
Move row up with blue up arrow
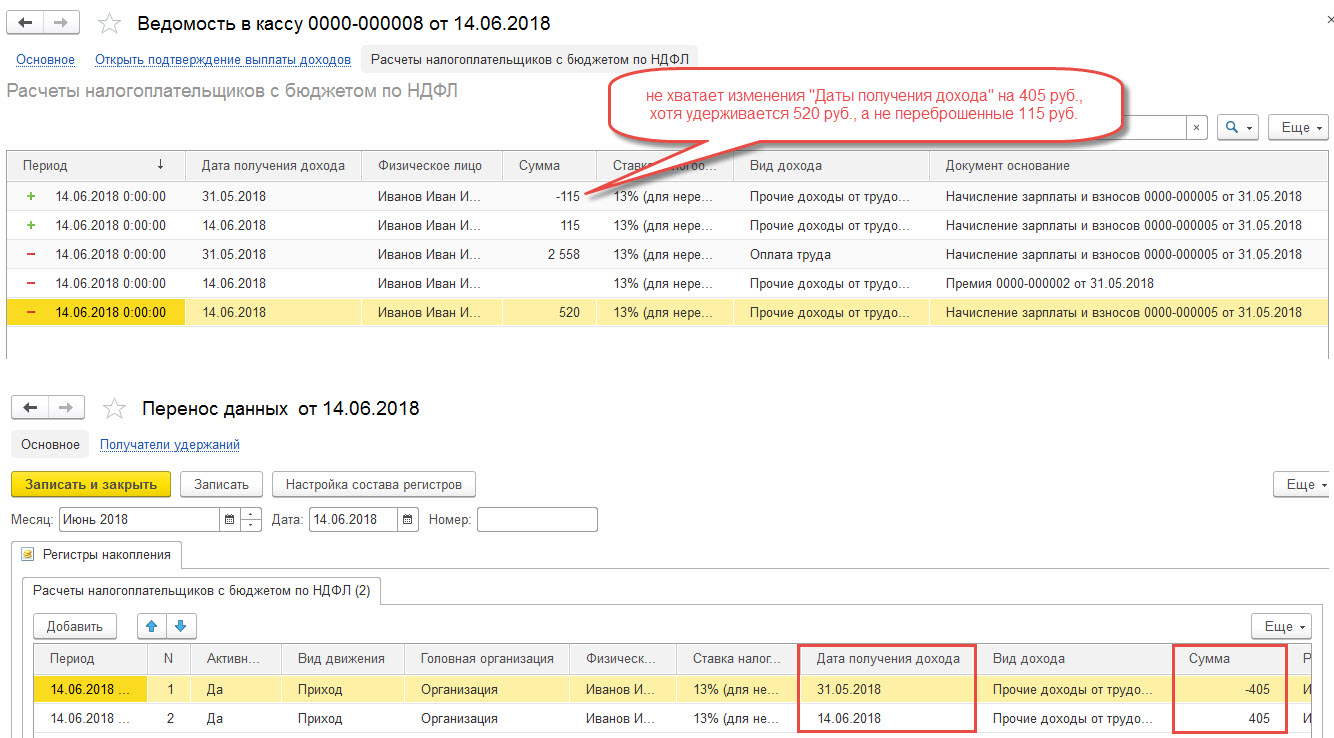point(151,626)
